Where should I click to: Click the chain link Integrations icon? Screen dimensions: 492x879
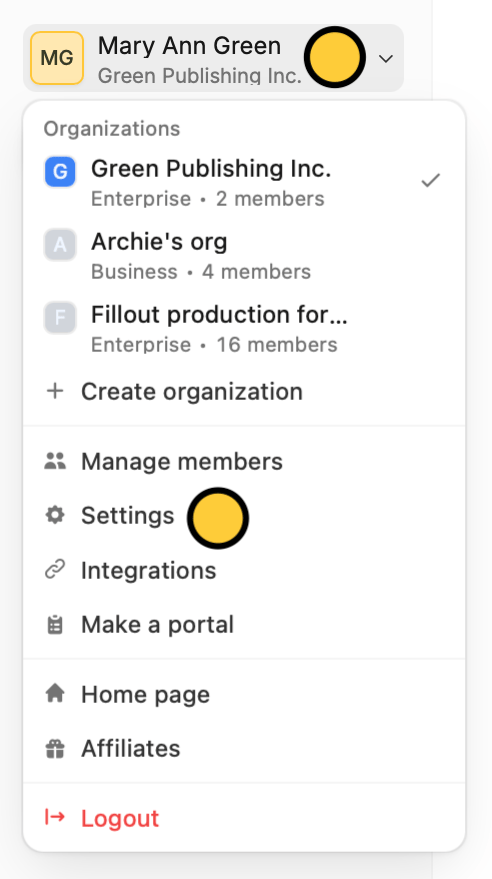[x=55, y=570]
